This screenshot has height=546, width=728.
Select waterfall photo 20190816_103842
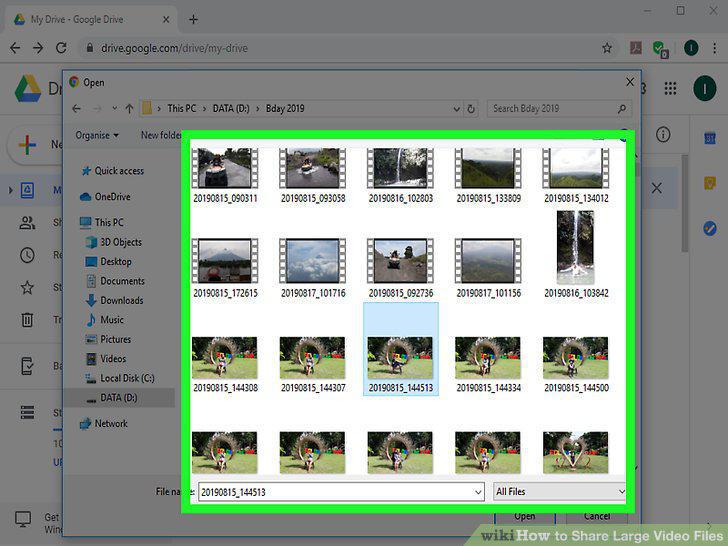[576, 254]
